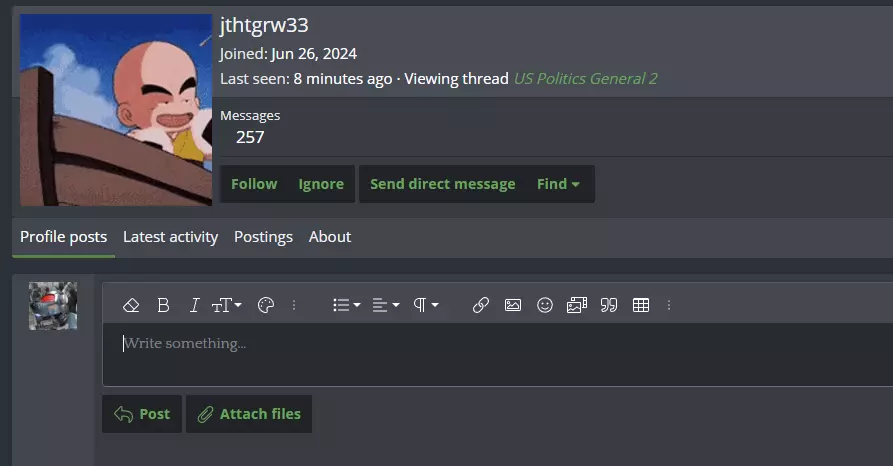Insert a table in the editor
893x466 pixels.
(x=641, y=305)
